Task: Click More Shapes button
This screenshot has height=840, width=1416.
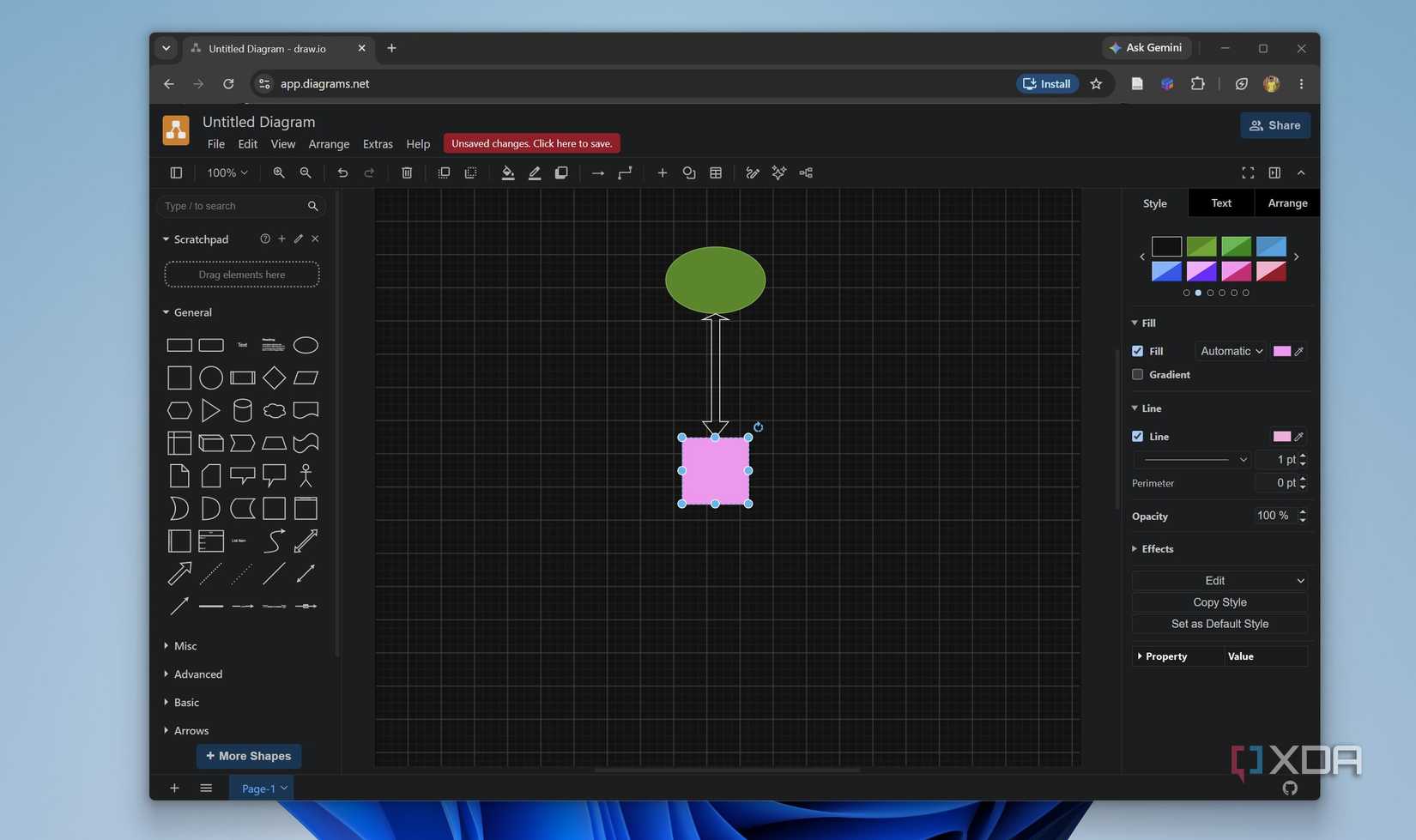Action: (249, 756)
